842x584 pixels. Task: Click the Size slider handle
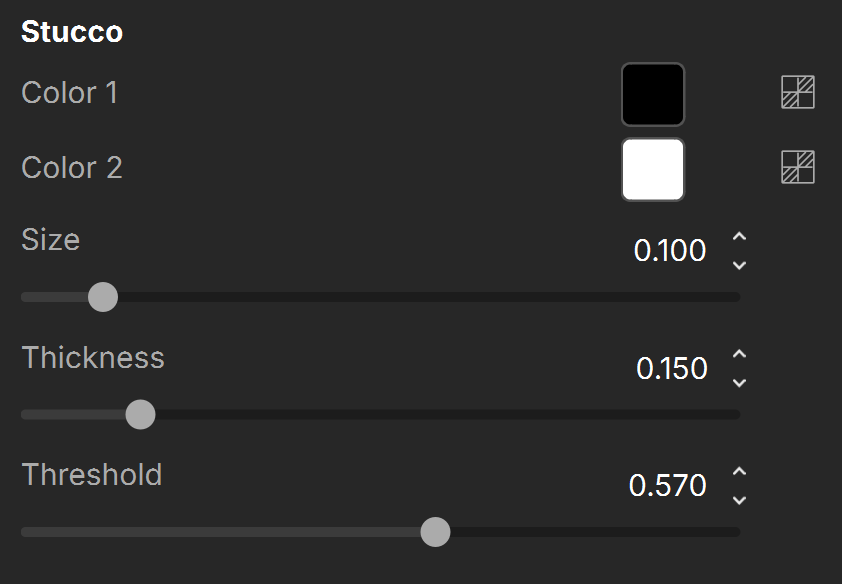click(x=103, y=297)
